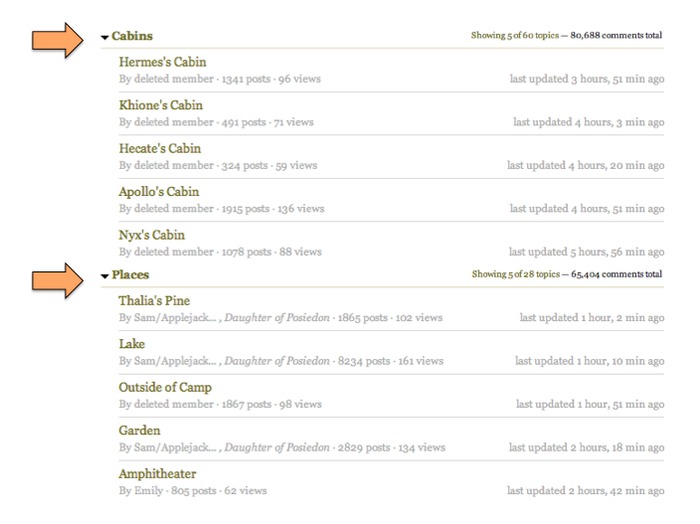Open author Emily's profile under Amphitheater
The height and width of the screenshot is (524, 700).
pos(149,491)
